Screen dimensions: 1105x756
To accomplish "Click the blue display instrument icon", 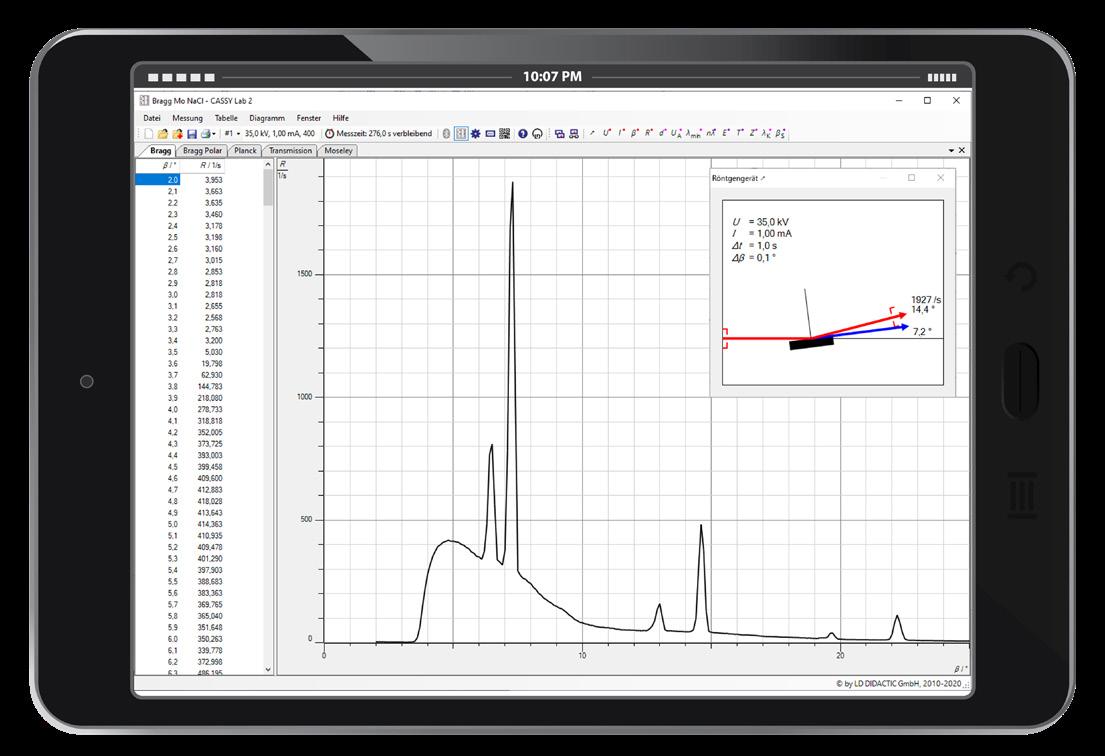I will point(490,133).
